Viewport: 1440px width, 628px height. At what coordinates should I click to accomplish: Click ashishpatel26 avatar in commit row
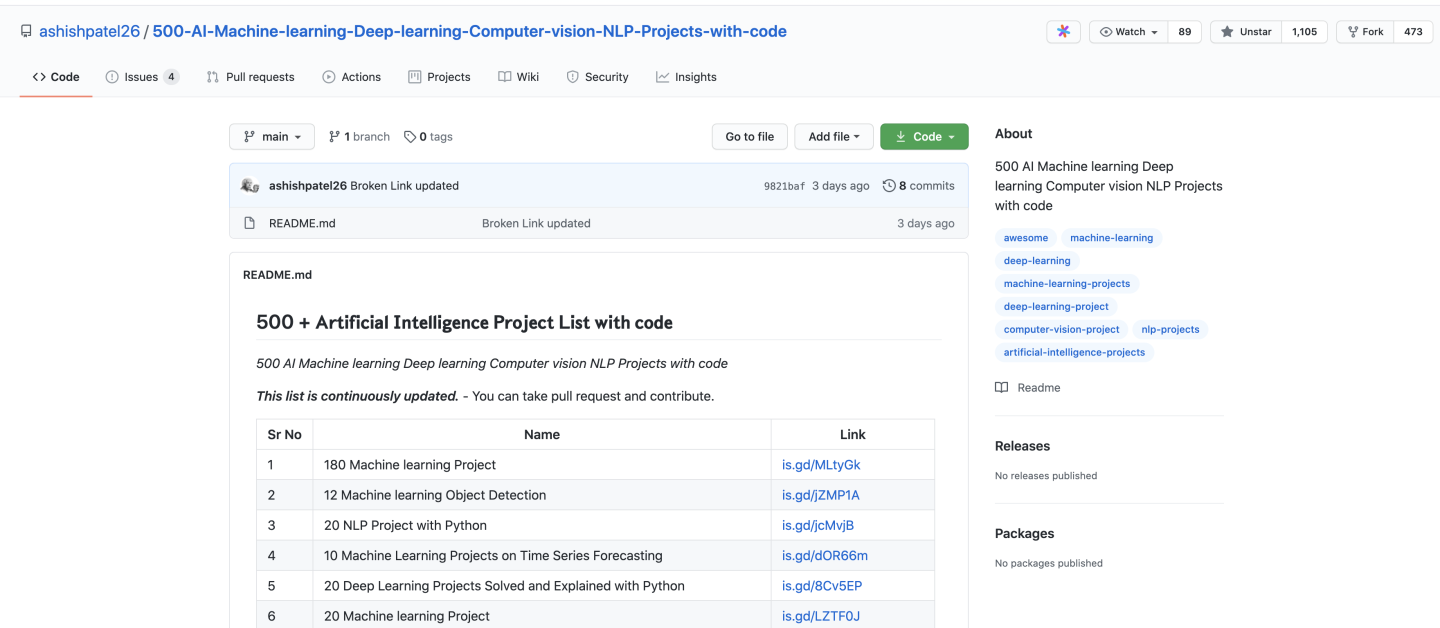pyautogui.click(x=250, y=186)
